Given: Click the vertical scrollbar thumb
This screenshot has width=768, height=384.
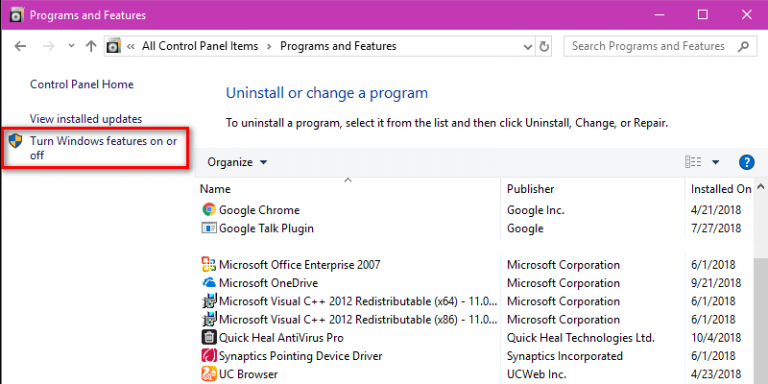Looking at the screenshot, I should pyautogui.click(x=761, y=321).
